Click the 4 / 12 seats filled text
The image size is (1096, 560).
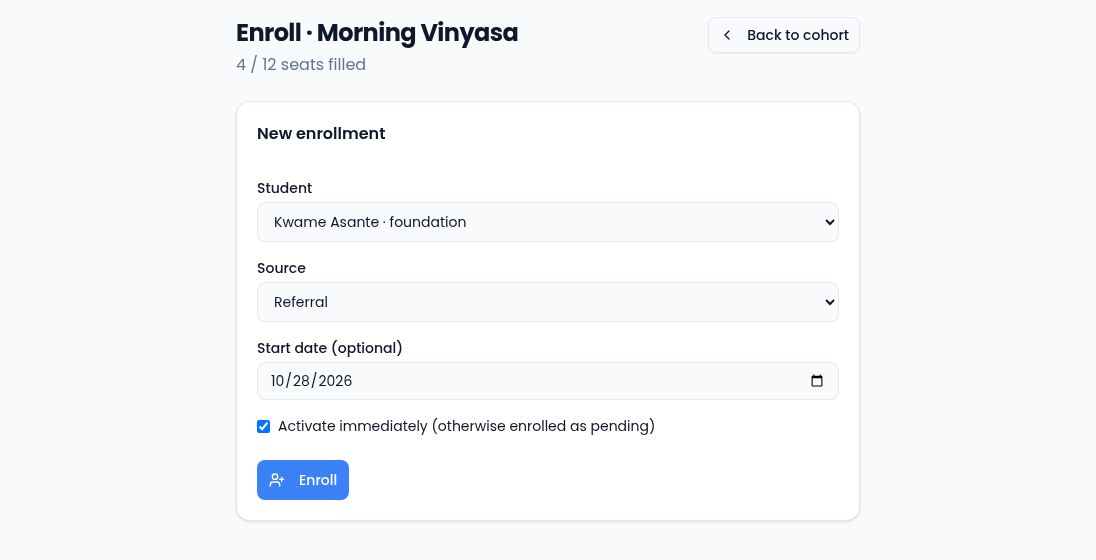tap(301, 64)
